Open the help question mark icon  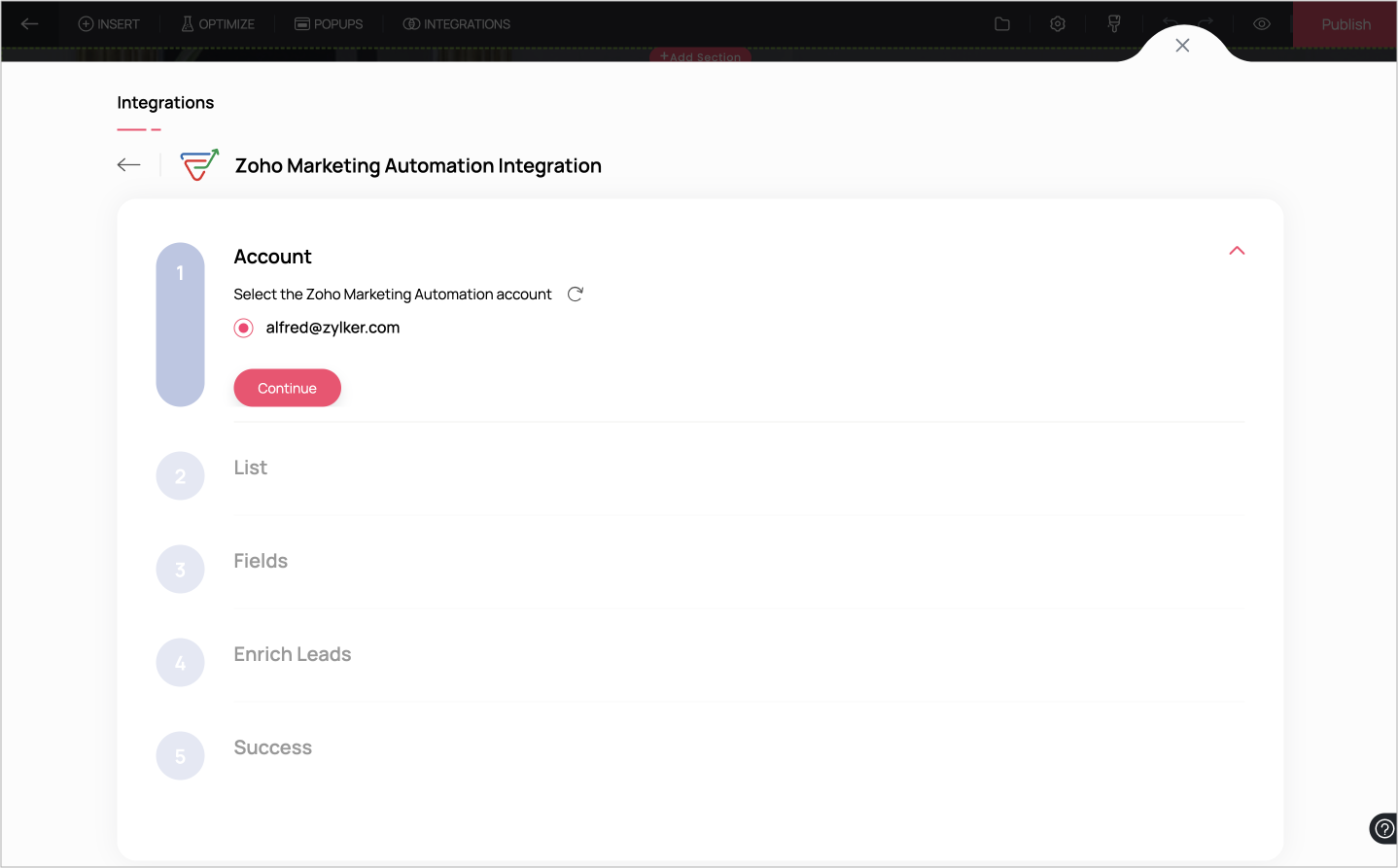click(1383, 828)
